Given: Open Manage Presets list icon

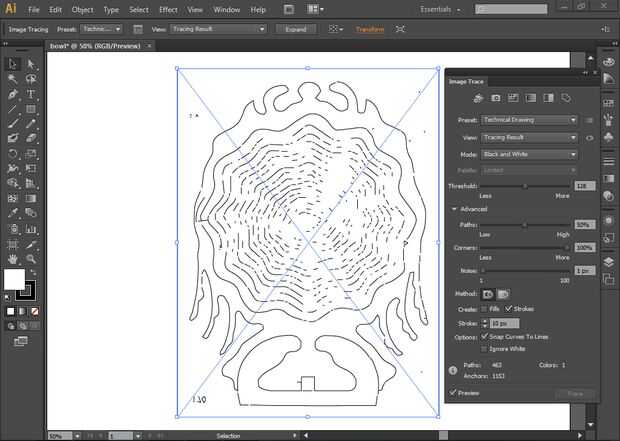Looking at the screenshot, I should pos(588,120).
